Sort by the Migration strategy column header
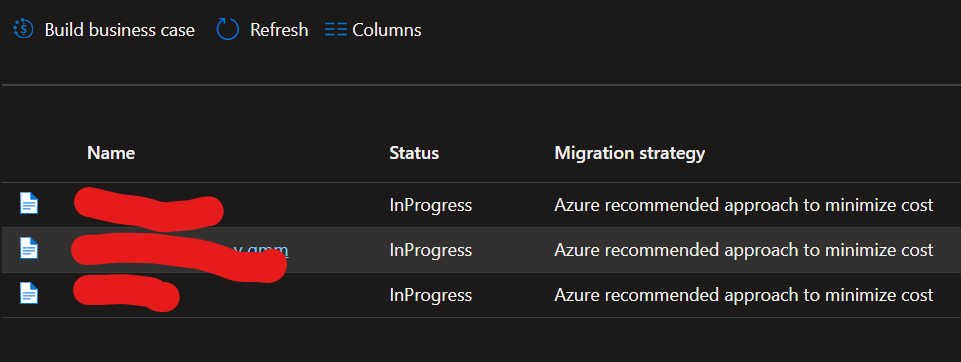 click(x=629, y=153)
